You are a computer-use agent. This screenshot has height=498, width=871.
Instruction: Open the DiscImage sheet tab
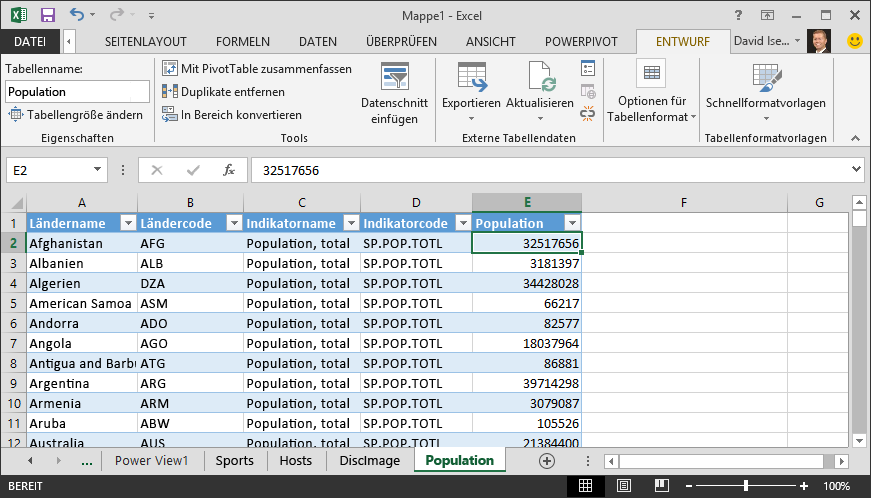click(369, 461)
